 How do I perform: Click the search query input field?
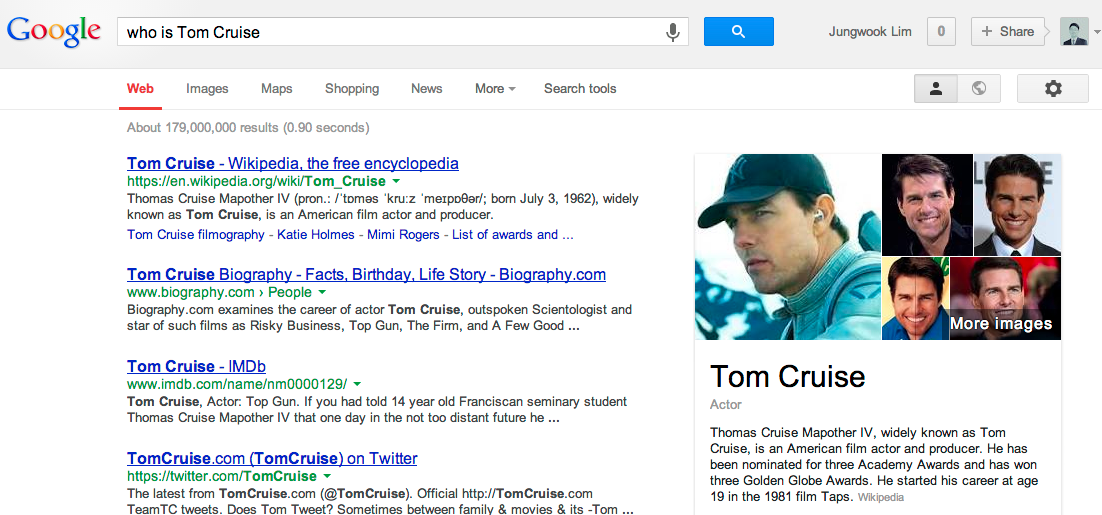point(390,32)
